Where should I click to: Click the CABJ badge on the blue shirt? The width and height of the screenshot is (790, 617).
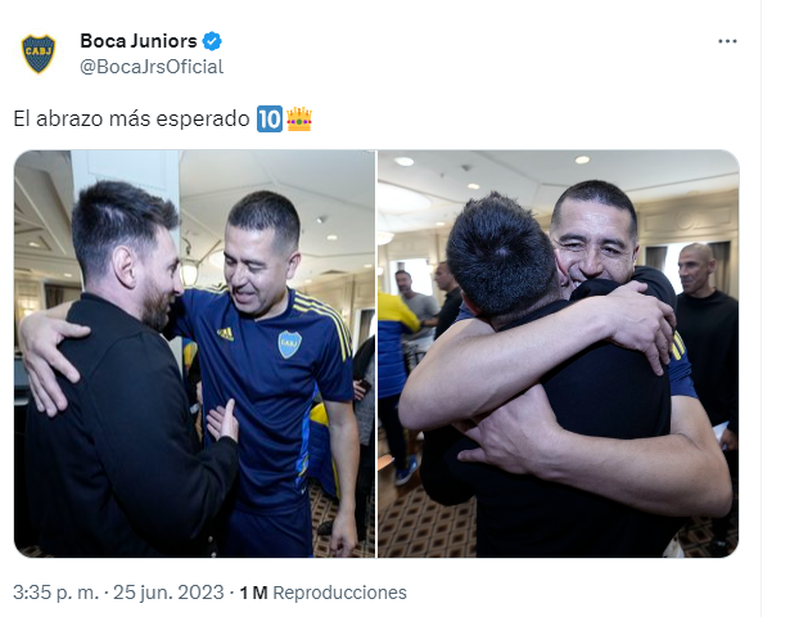click(290, 344)
